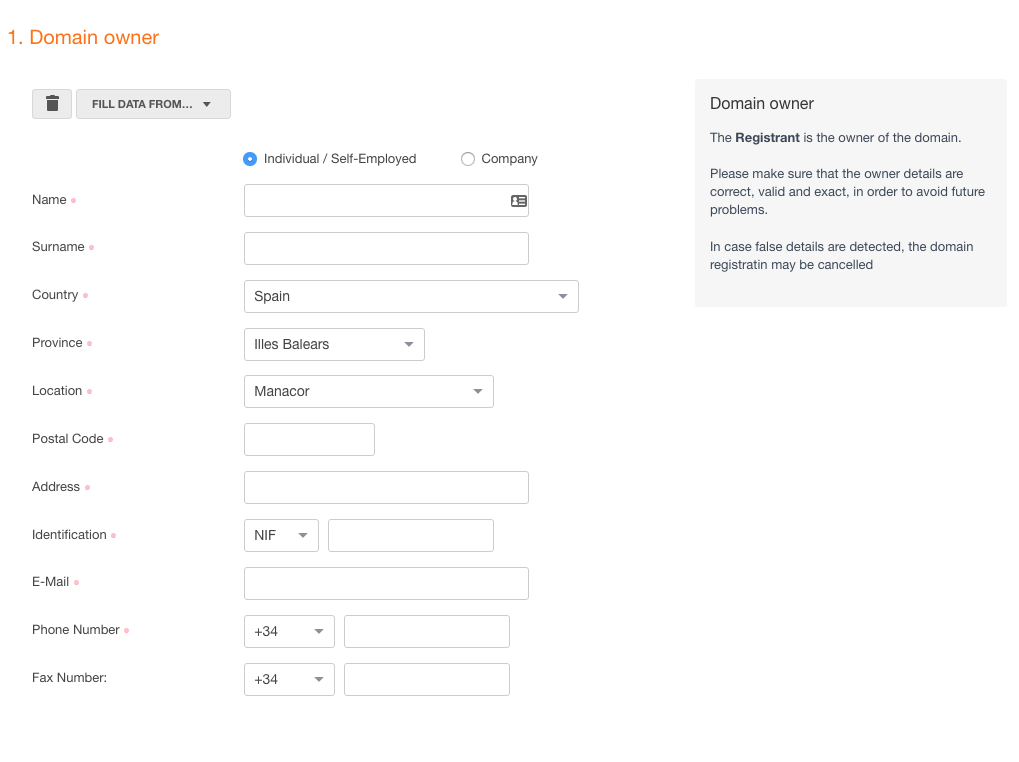Click the Domain owner section heading
1019x762 pixels.
coord(761,103)
